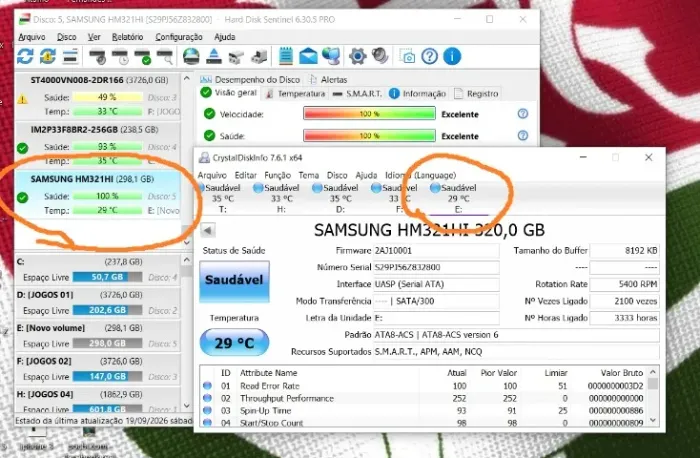Screen dimensions: 700x458
Task: Click the disk with magnifier icon
Action: tap(165, 57)
